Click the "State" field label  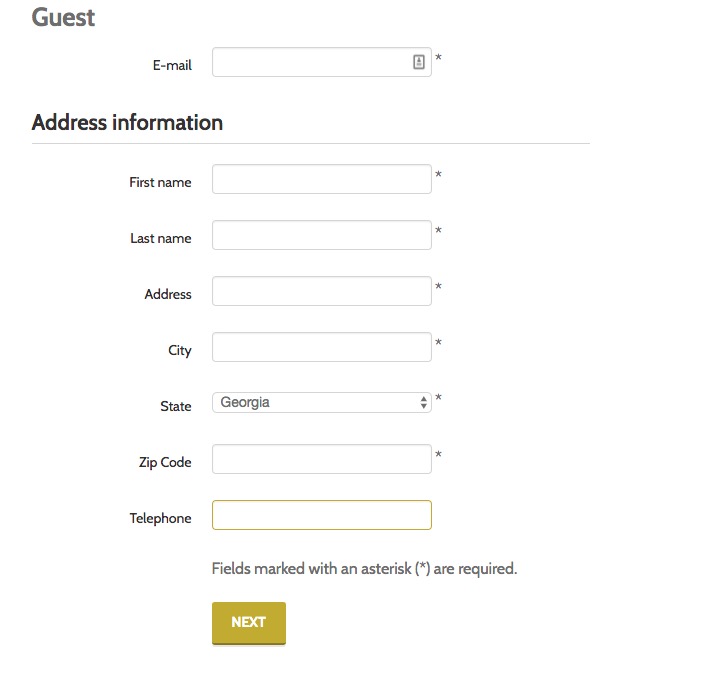tap(176, 407)
